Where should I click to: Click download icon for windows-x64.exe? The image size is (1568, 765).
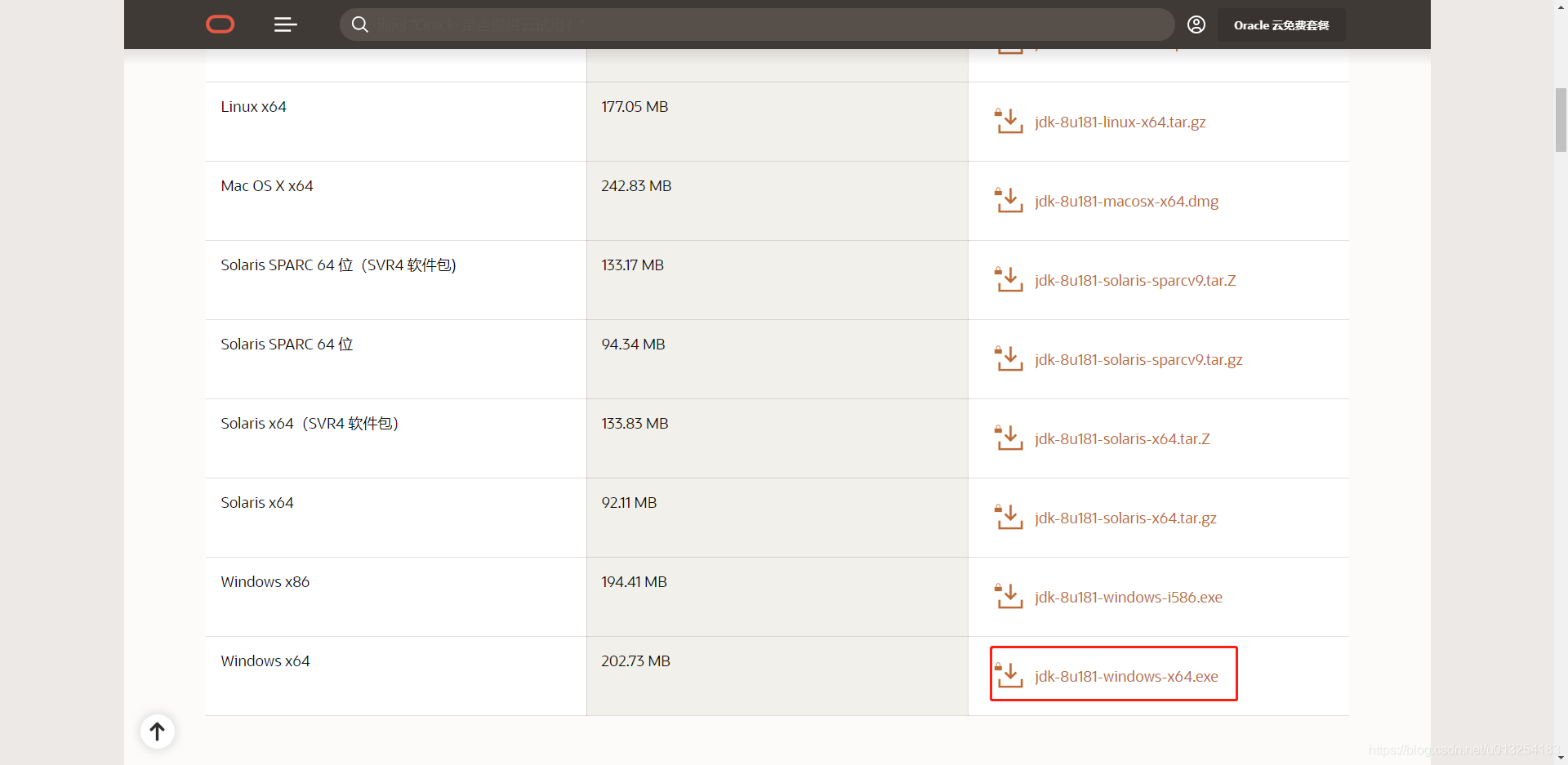(1009, 675)
